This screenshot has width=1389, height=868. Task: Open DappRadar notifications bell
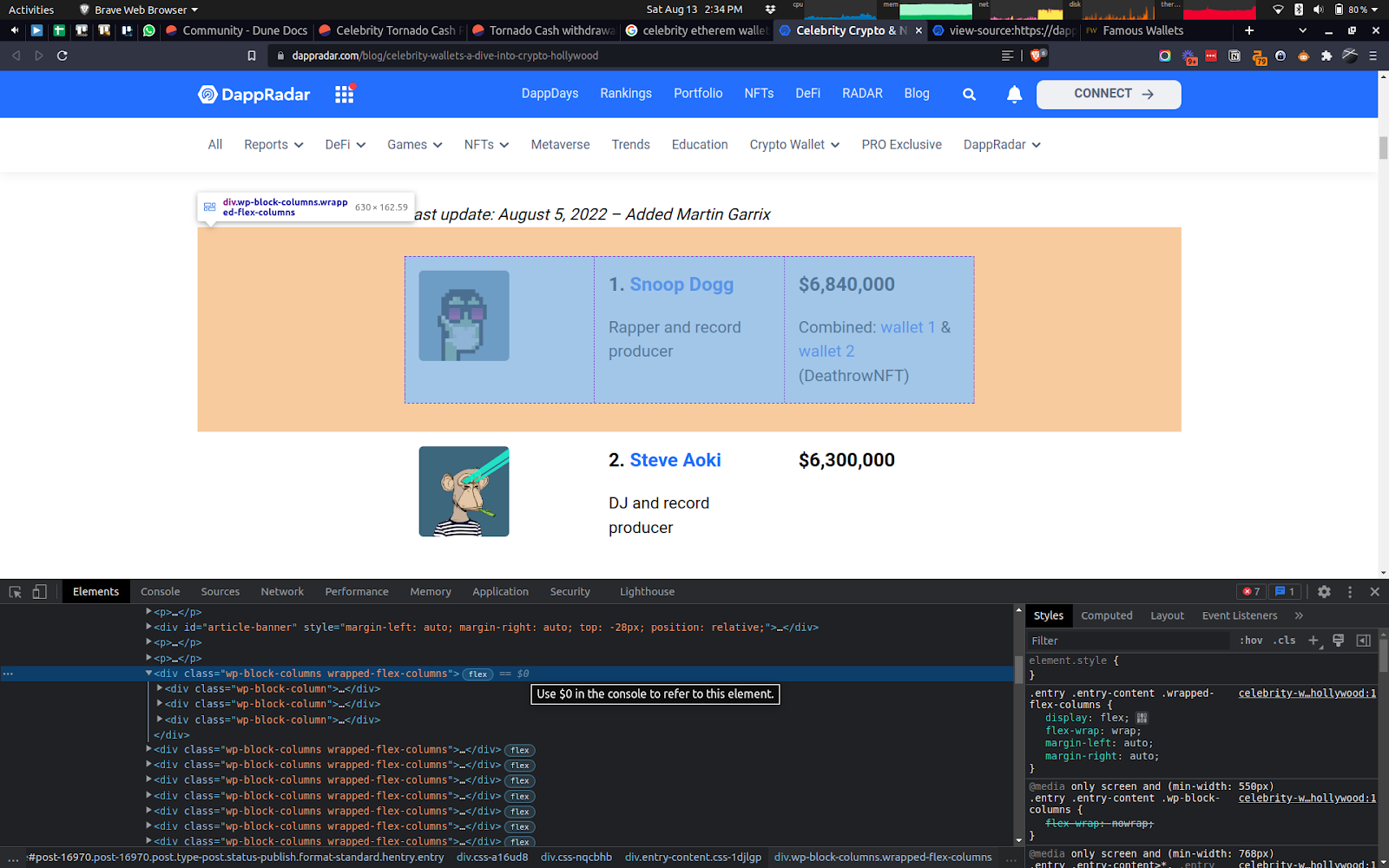pyautogui.click(x=1014, y=95)
